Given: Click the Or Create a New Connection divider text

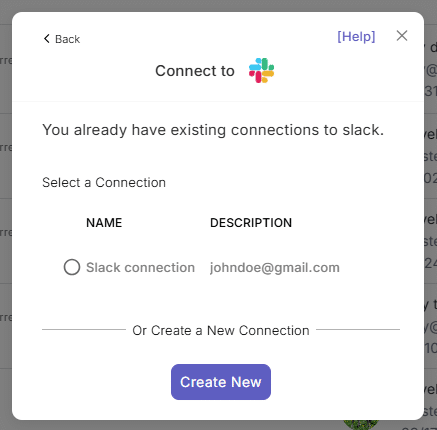Looking at the screenshot, I should (221, 331).
